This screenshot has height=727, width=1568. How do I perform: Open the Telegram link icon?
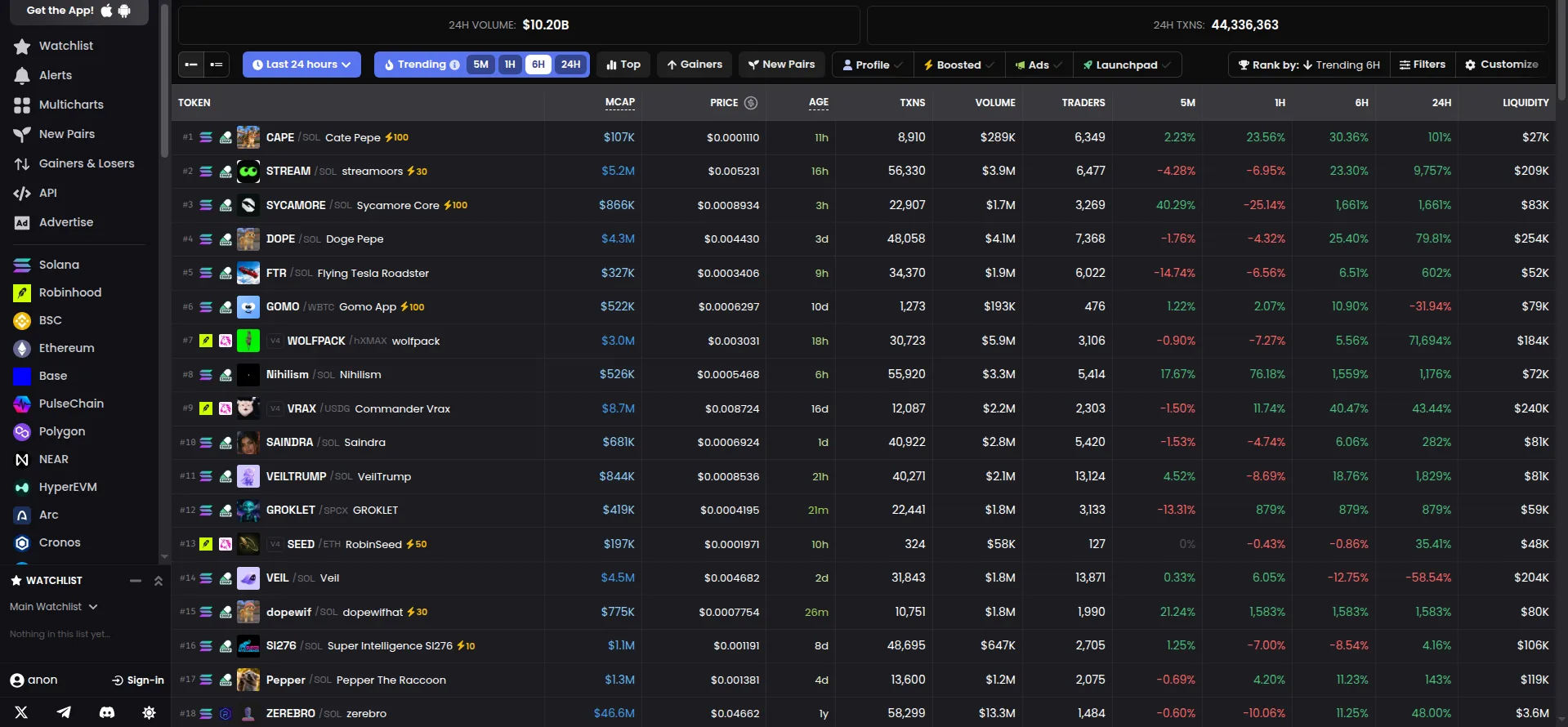click(64, 712)
